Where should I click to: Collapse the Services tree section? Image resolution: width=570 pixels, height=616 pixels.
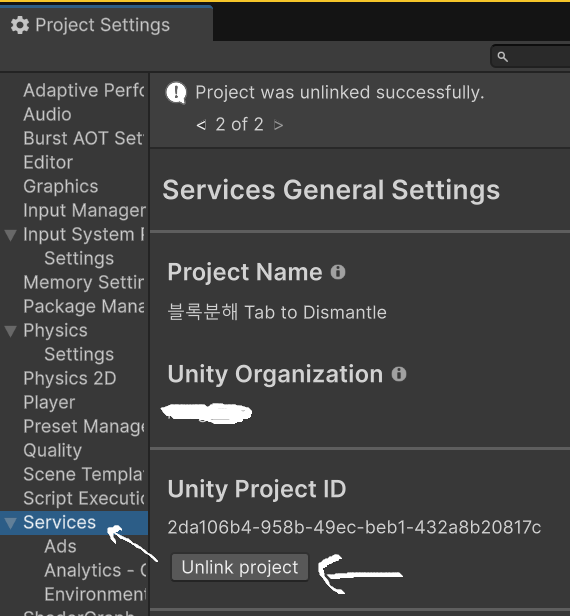[x=11, y=523]
